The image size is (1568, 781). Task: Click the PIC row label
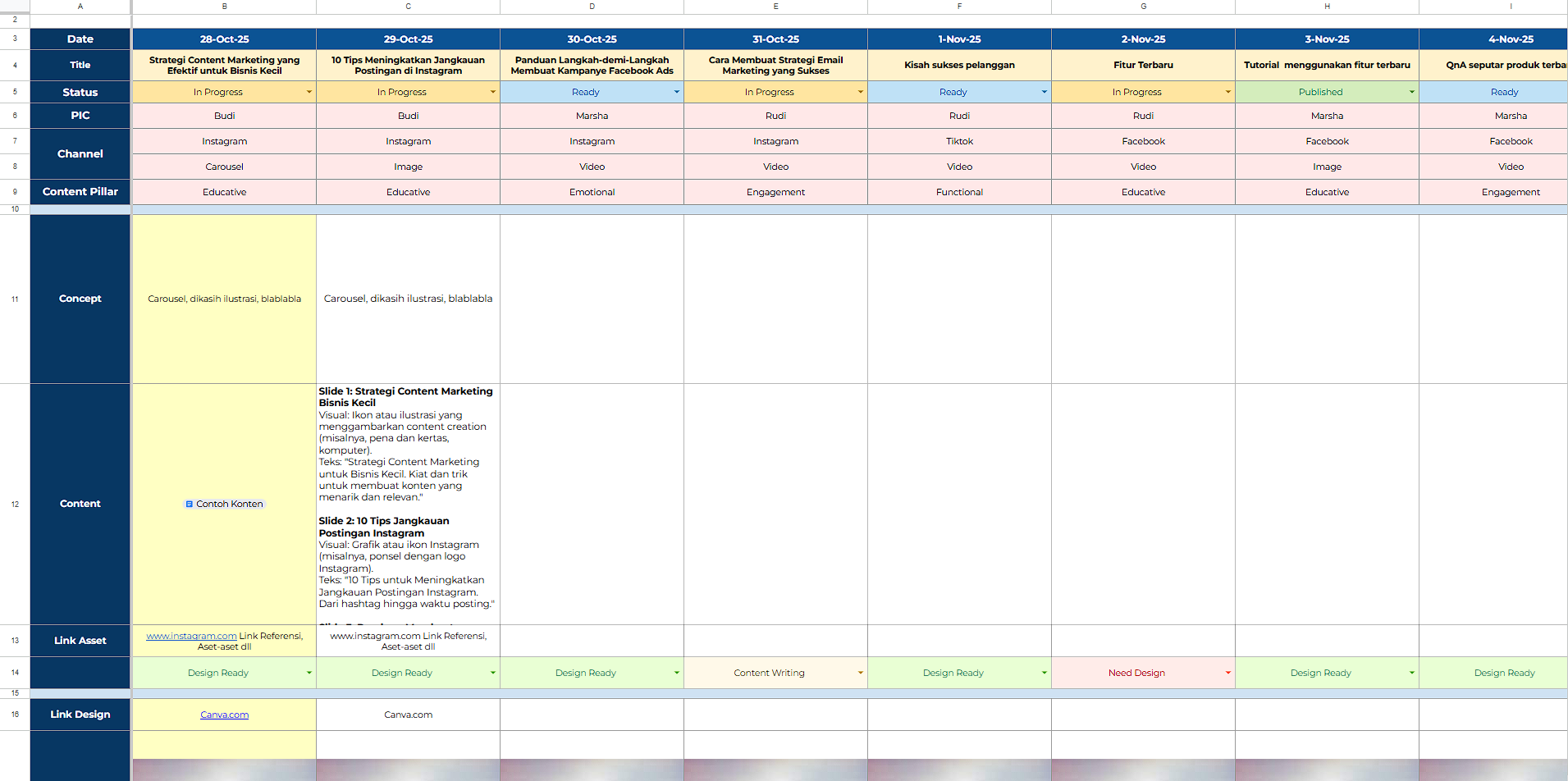coord(80,116)
